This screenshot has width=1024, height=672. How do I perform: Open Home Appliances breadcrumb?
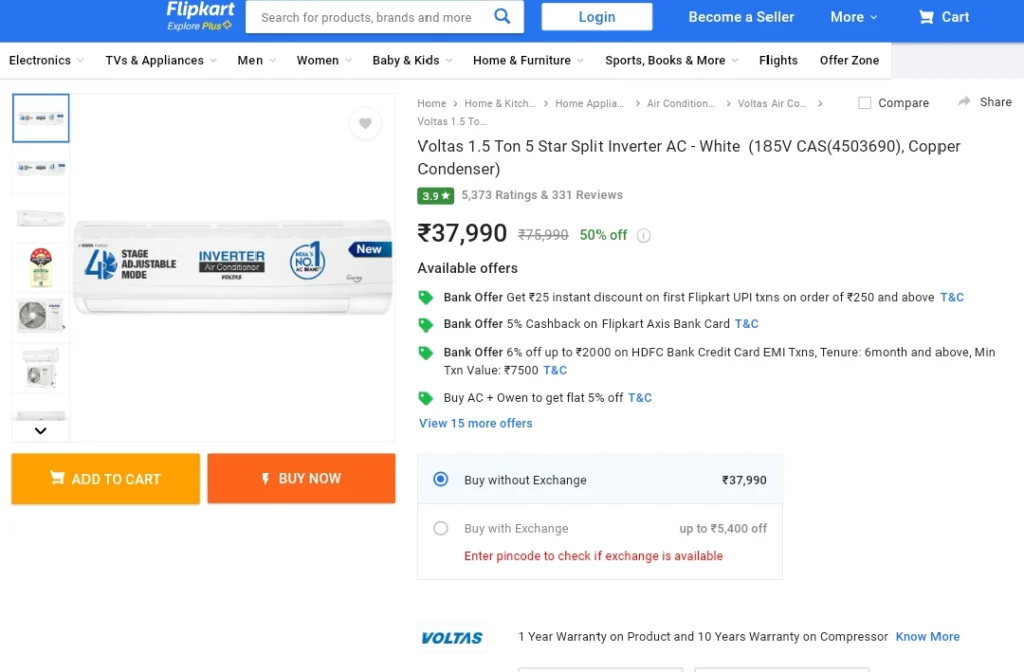coord(589,103)
